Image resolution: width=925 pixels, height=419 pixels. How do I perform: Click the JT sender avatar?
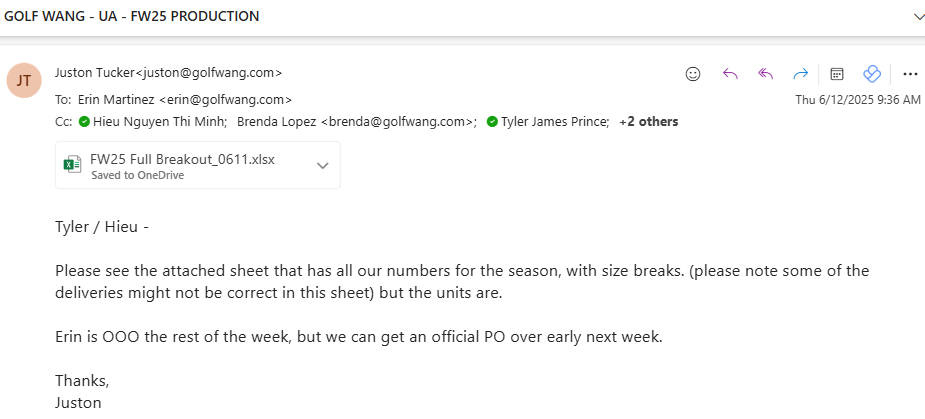tap(23, 81)
